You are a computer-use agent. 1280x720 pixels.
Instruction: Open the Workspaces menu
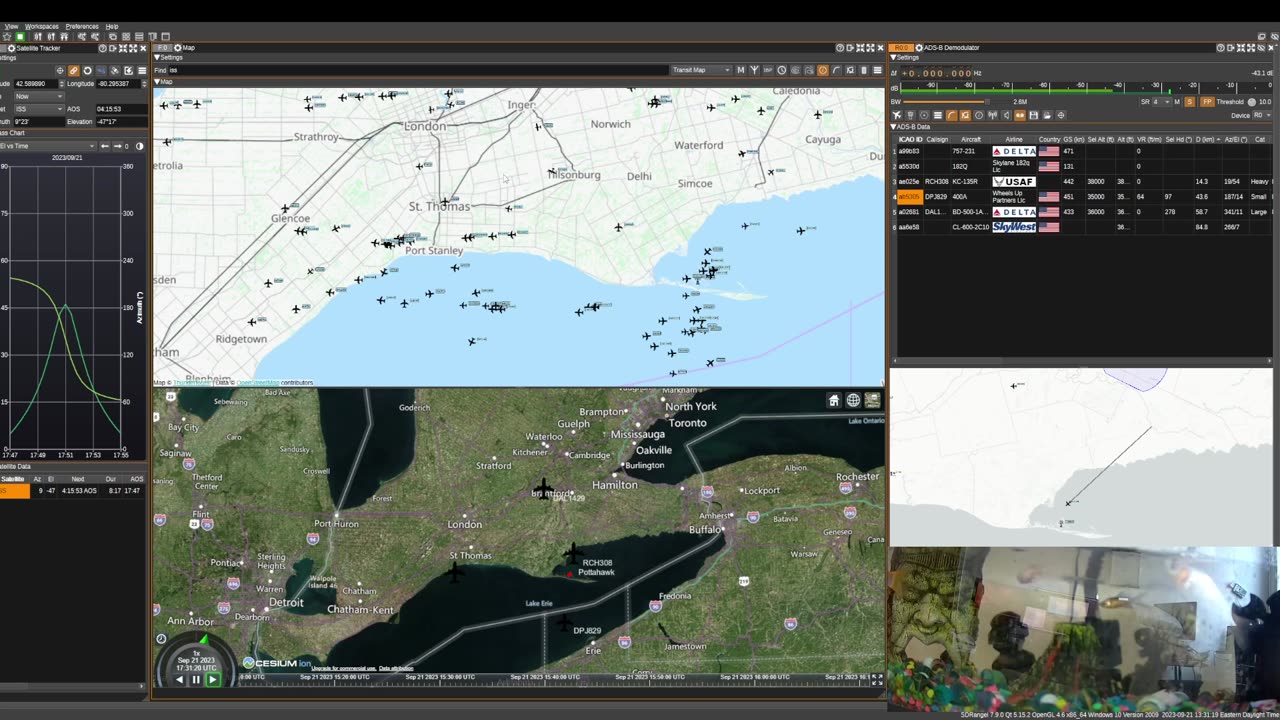42,26
